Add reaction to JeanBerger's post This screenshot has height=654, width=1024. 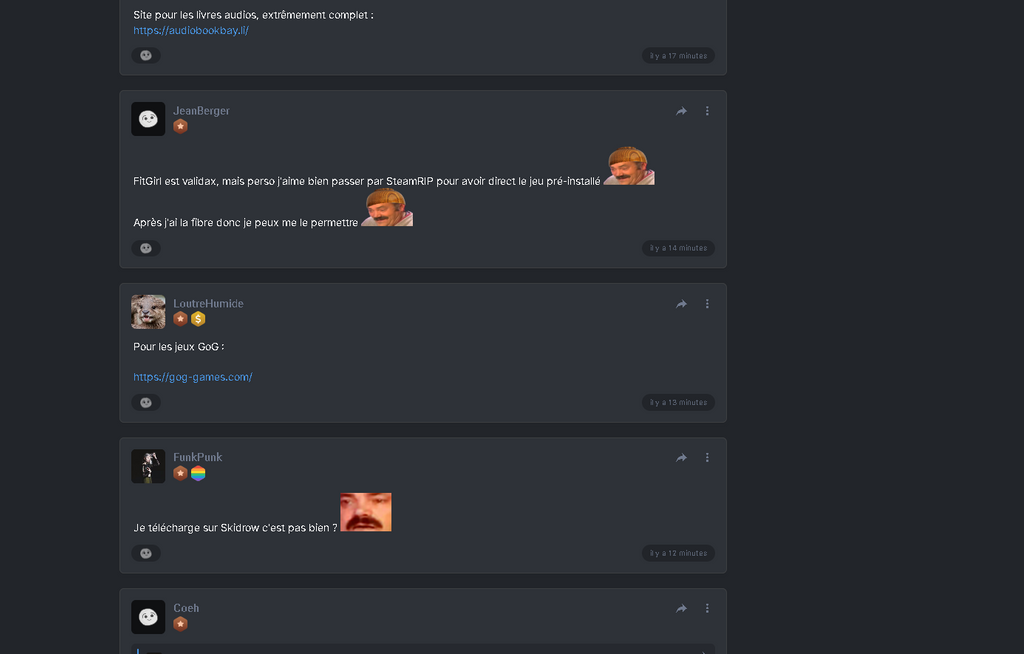pos(146,248)
